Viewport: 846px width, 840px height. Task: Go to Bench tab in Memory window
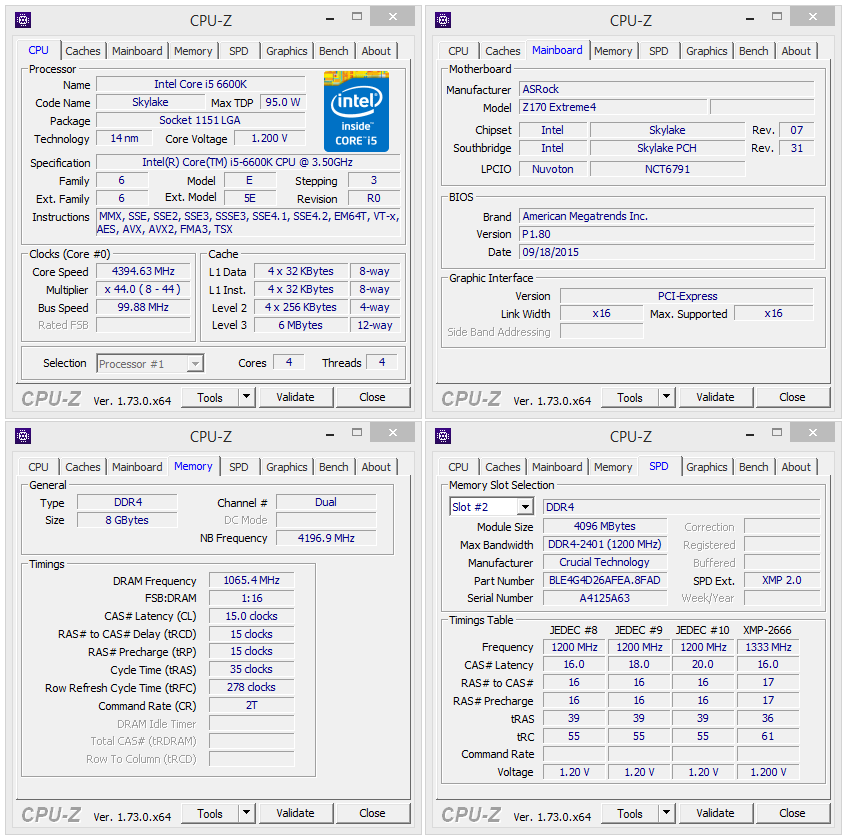(x=333, y=467)
